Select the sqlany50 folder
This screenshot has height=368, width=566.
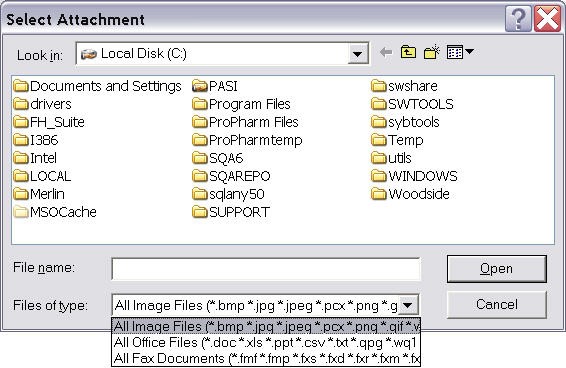[228, 194]
